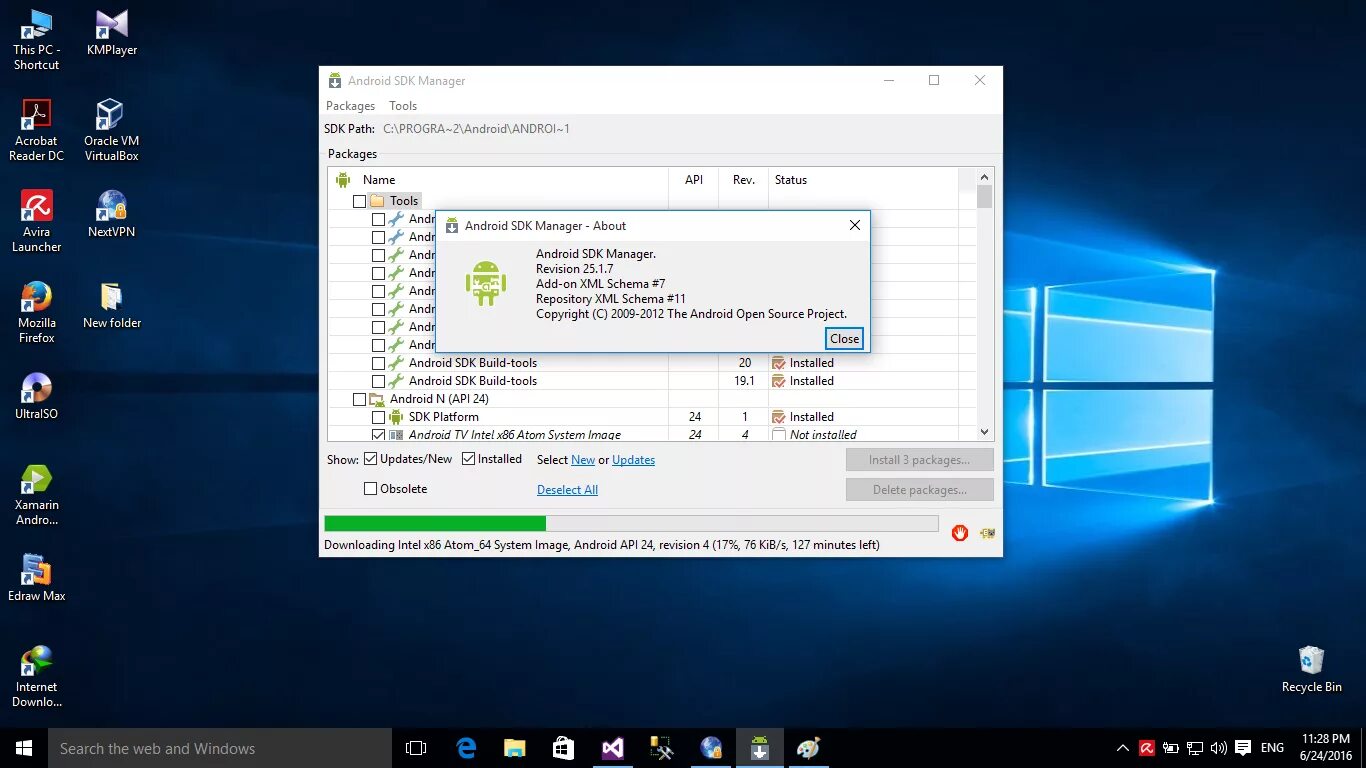This screenshot has height=768, width=1366.
Task: Click the Rev. column header
Action: (743, 180)
